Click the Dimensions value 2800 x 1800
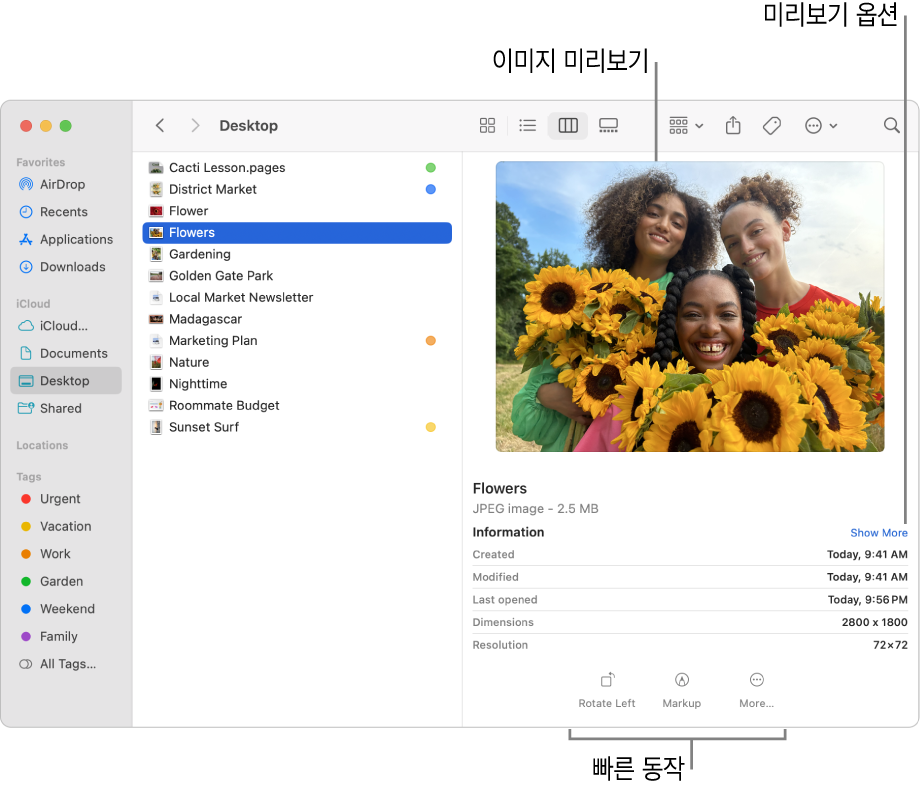923x790 pixels. click(874, 622)
